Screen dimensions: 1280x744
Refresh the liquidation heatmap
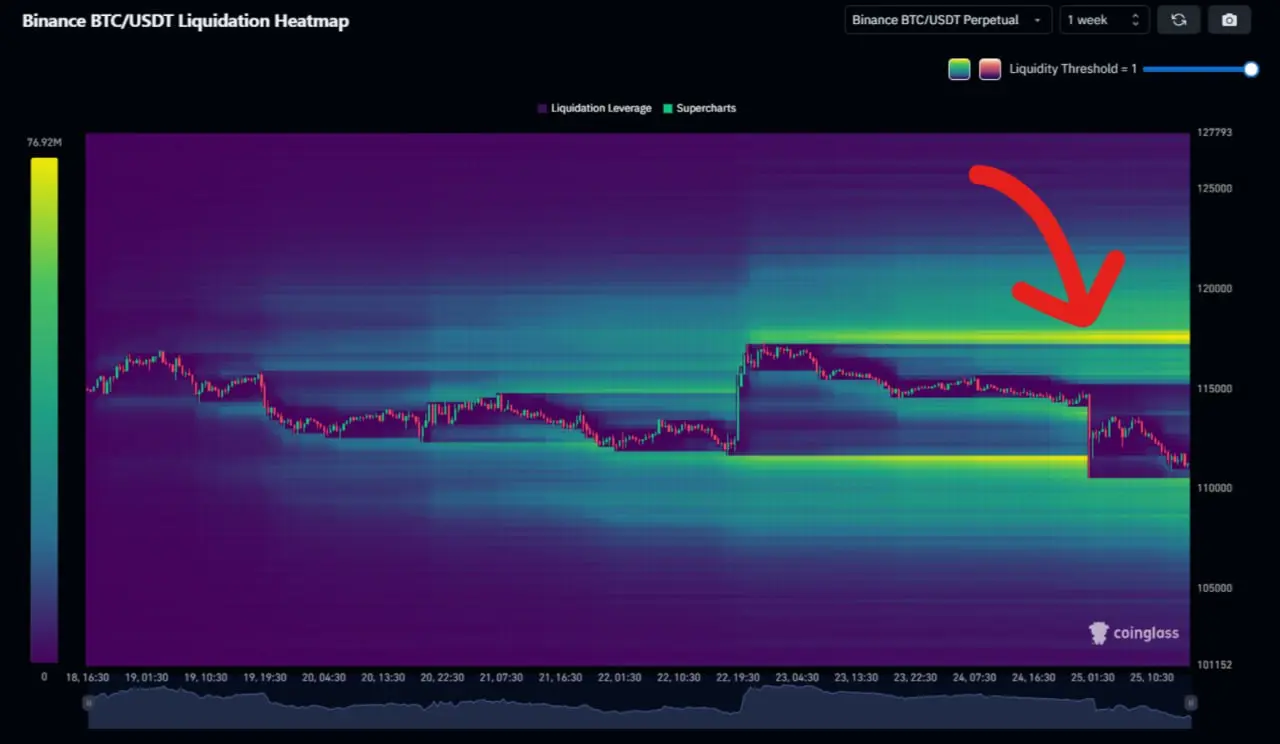coord(1179,20)
